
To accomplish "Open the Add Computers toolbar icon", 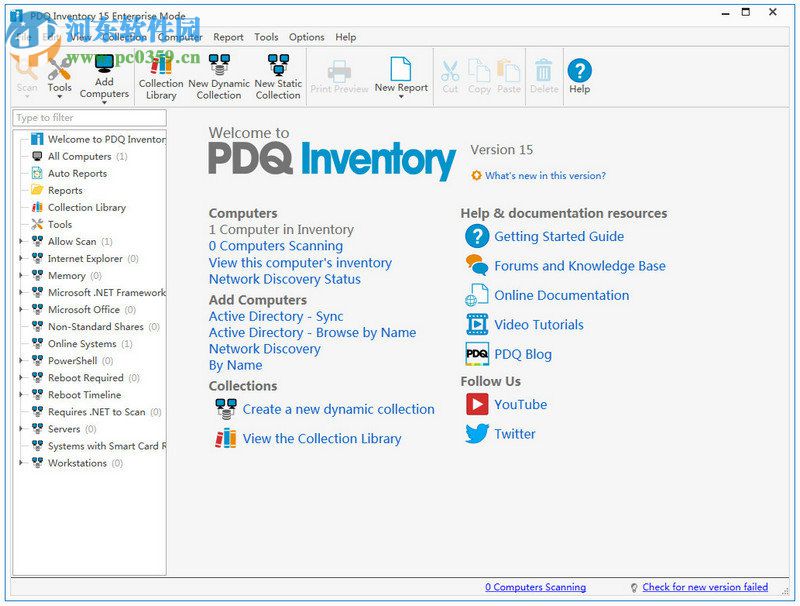I will point(105,75).
